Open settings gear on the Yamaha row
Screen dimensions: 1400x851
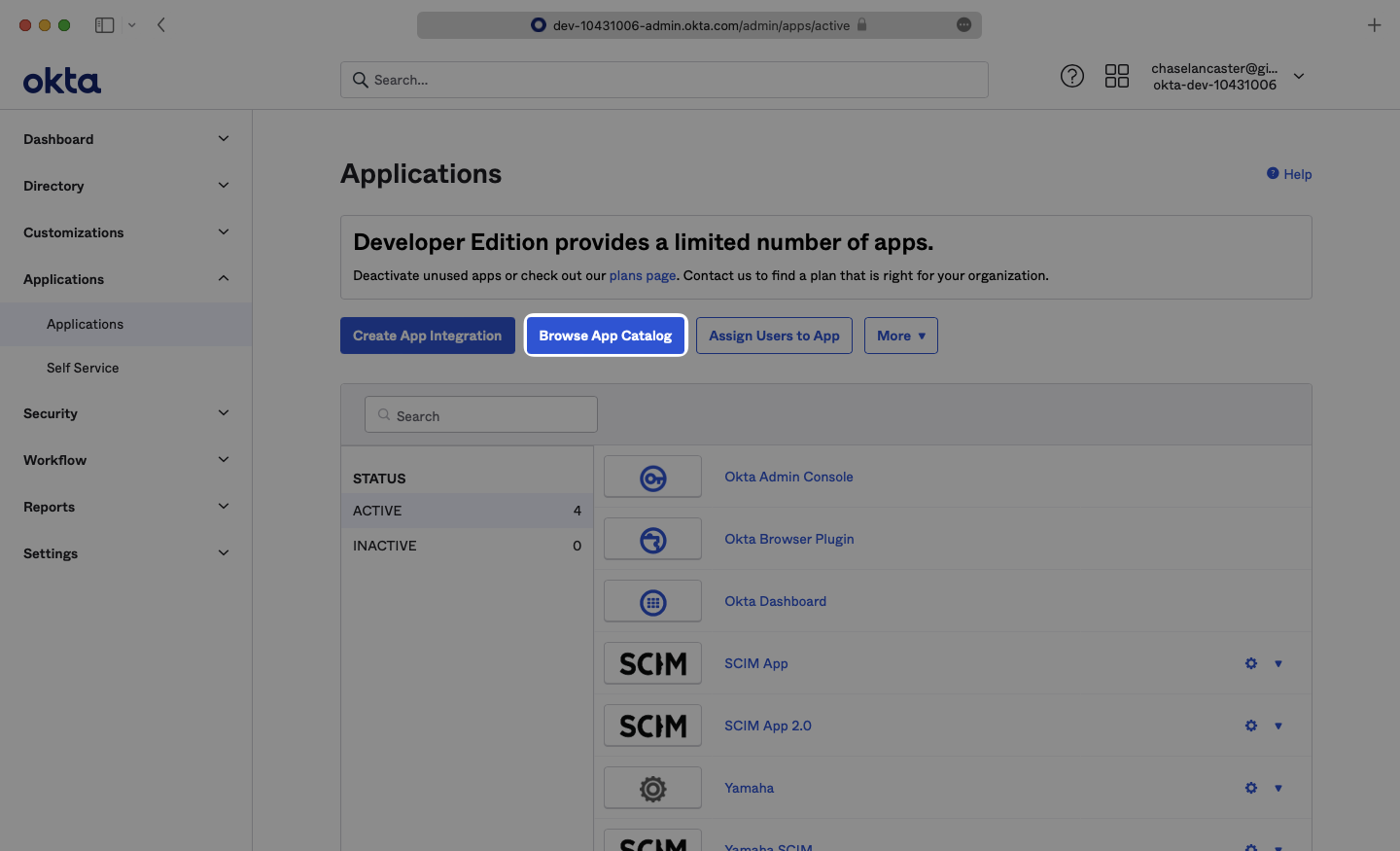point(1250,788)
